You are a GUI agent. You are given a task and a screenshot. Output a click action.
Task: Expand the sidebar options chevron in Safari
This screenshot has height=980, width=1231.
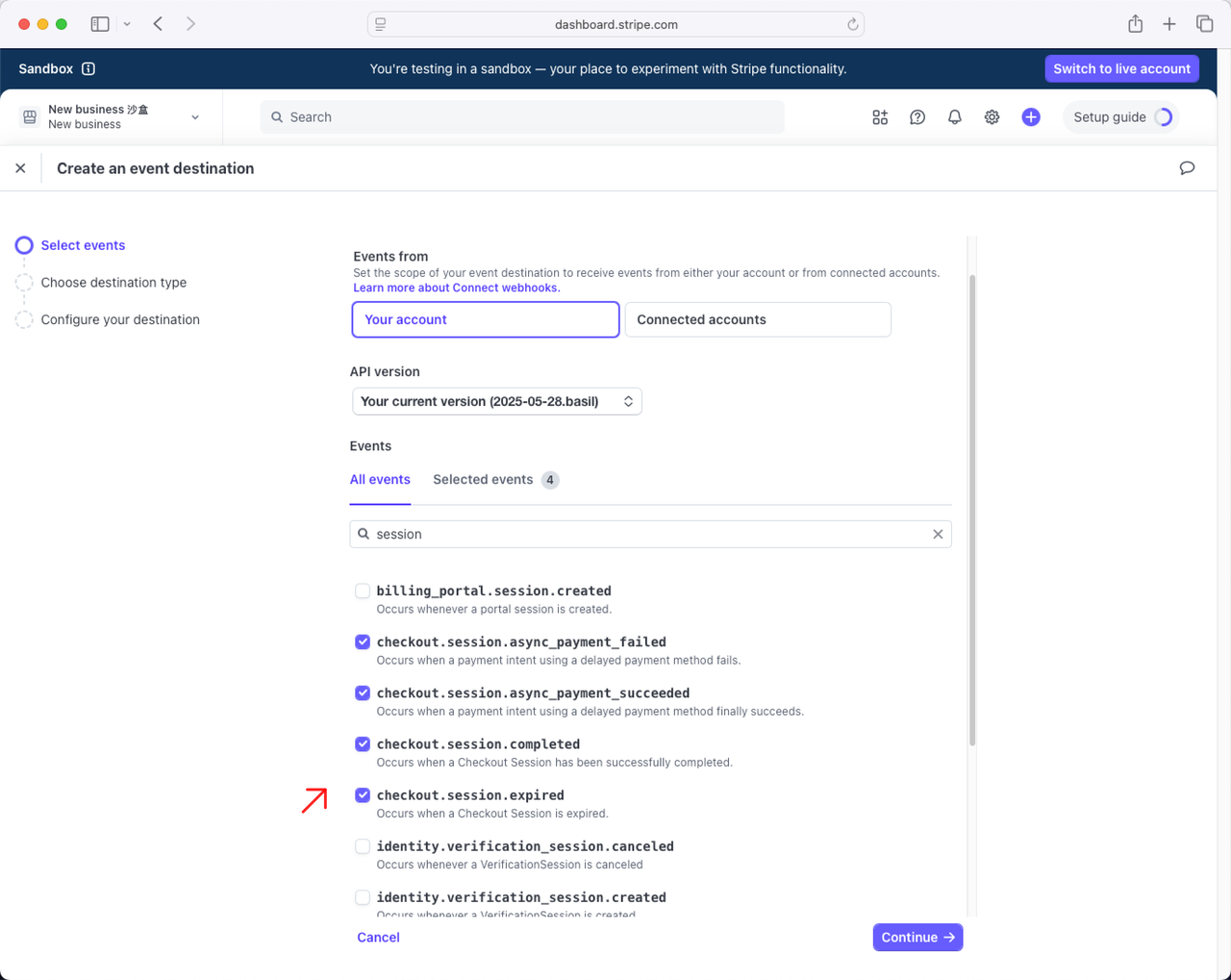(x=127, y=24)
